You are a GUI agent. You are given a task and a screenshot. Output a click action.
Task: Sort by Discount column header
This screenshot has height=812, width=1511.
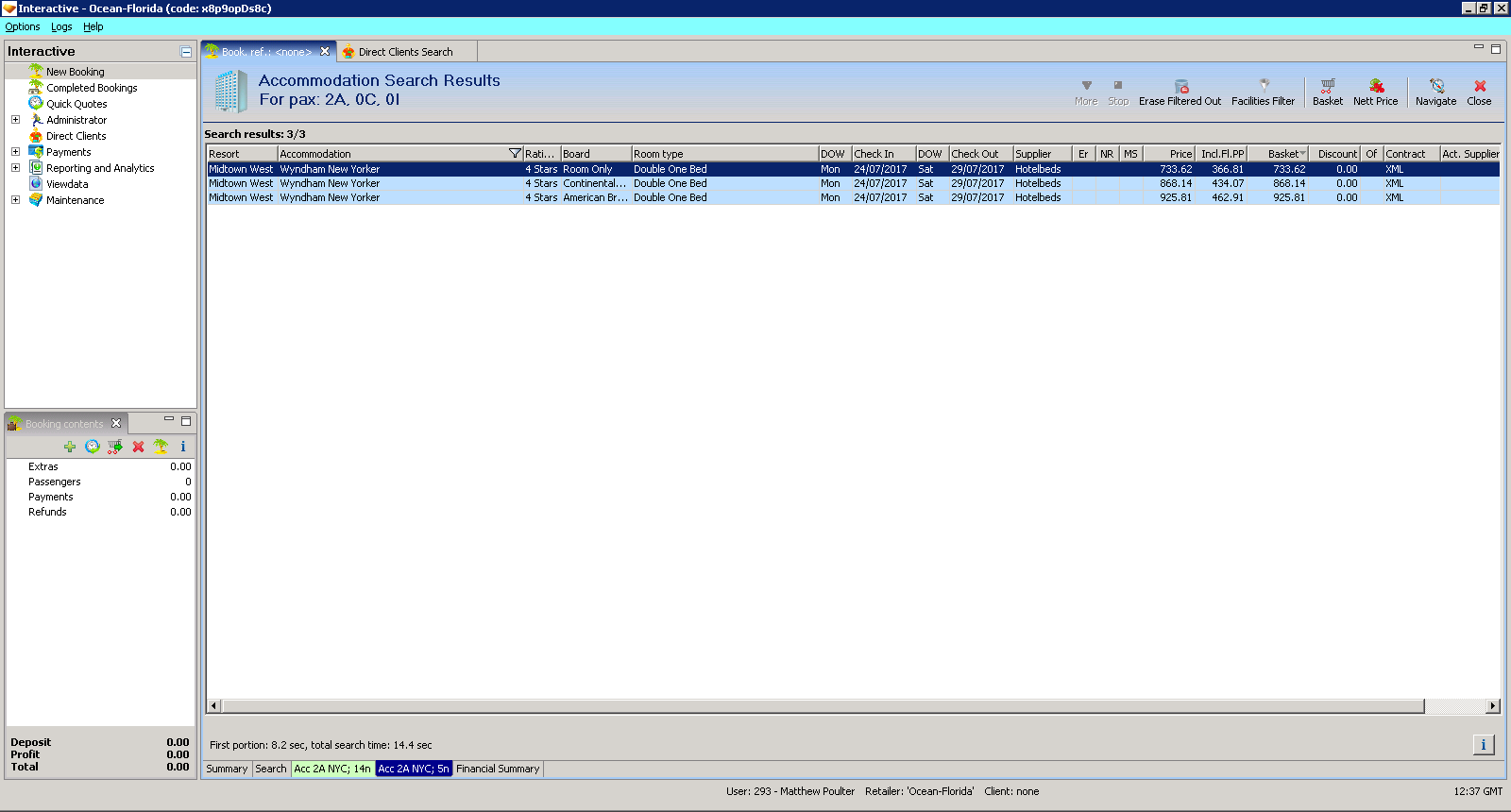1335,154
